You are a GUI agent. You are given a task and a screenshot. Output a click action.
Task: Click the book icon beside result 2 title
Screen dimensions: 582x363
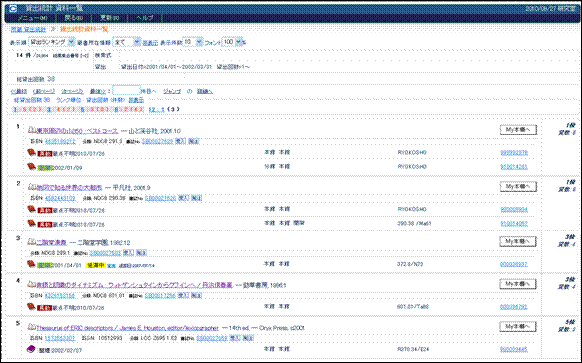(x=32, y=187)
